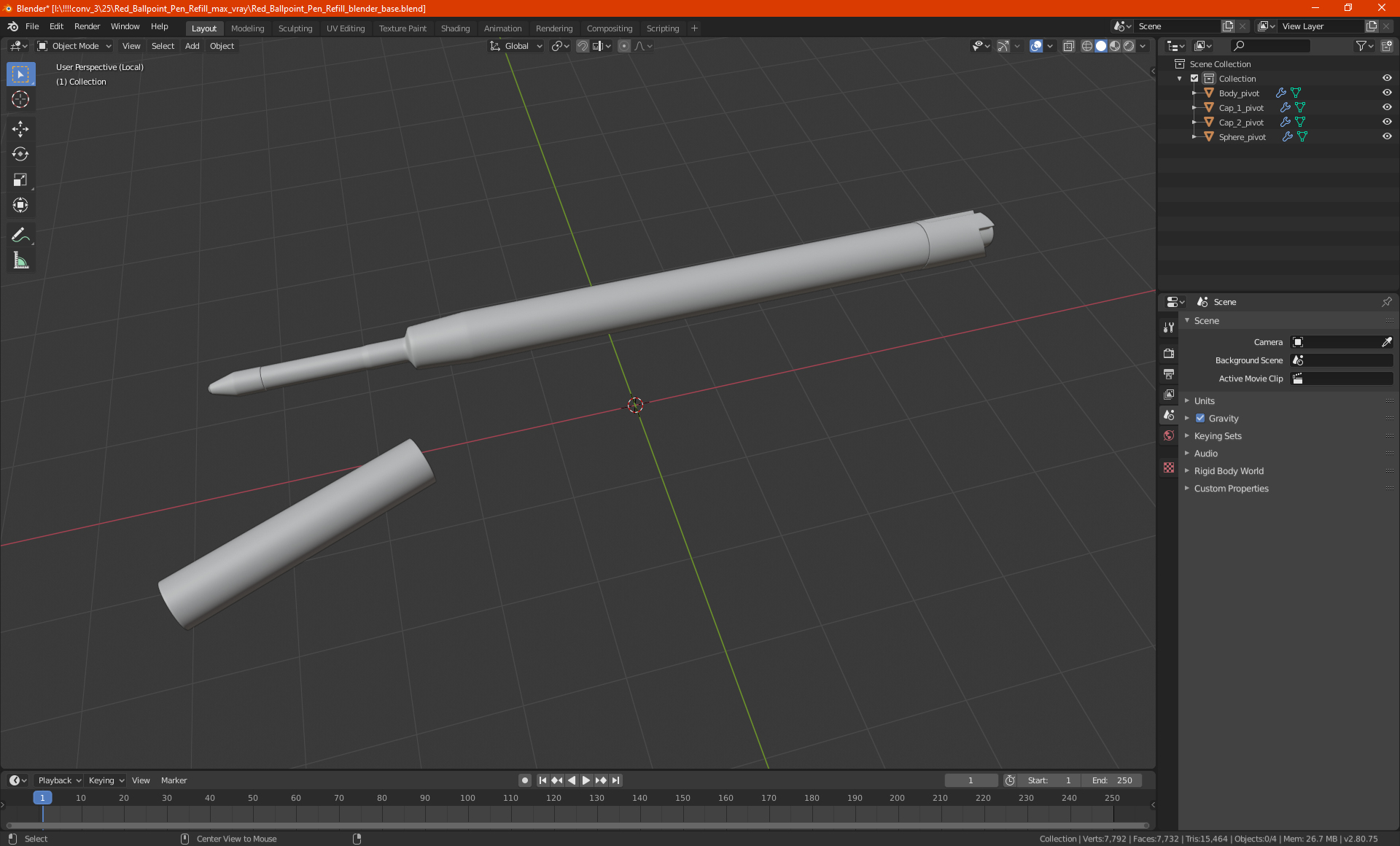Hide the Cap_2_pivot object
Viewport: 1400px width, 846px height.
coord(1387,123)
